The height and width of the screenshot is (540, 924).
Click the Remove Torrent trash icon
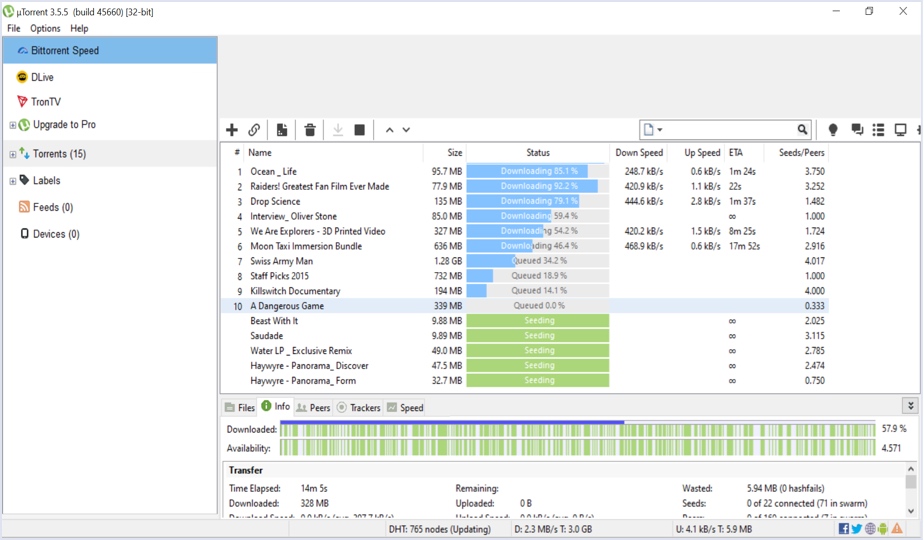[x=310, y=130]
